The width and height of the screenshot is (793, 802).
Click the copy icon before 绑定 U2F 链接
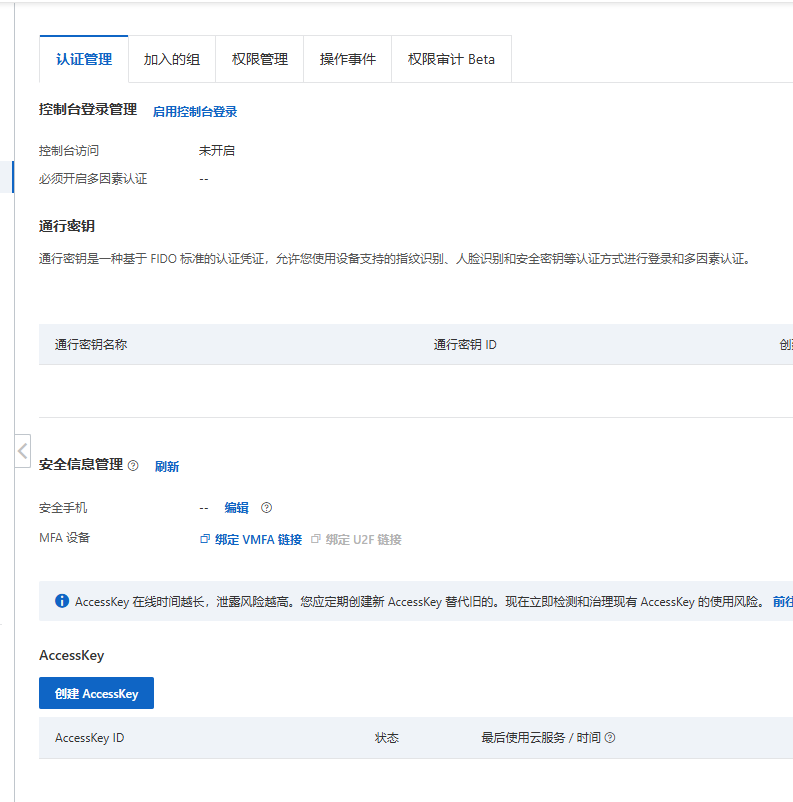[316, 539]
